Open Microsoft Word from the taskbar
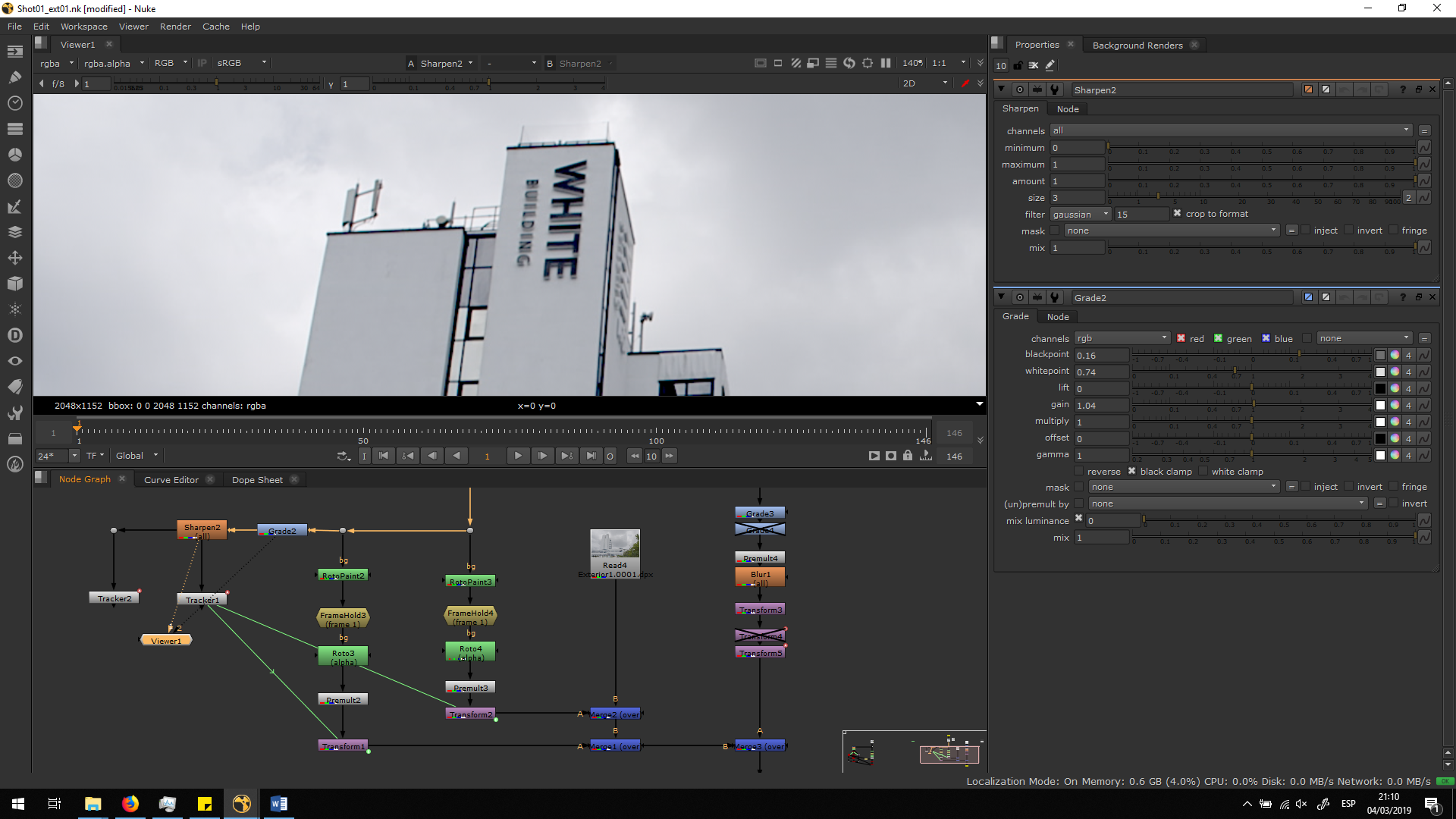1456x819 pixels. coord(278,804)
